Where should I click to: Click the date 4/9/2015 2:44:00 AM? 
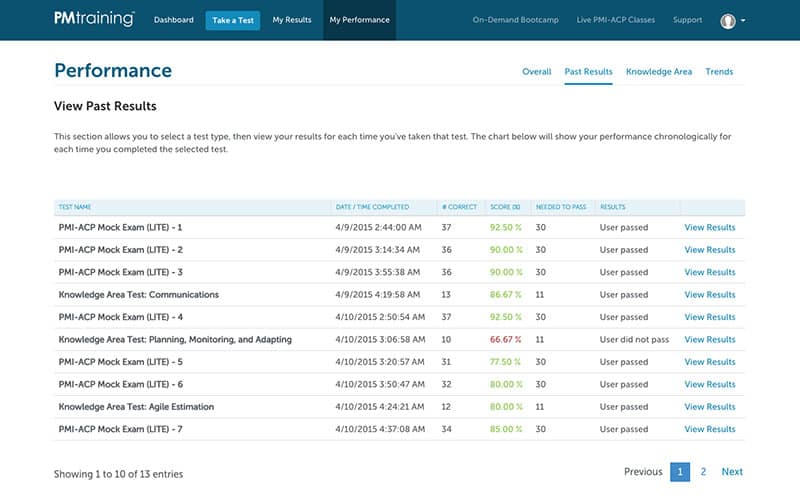point(378,228)
